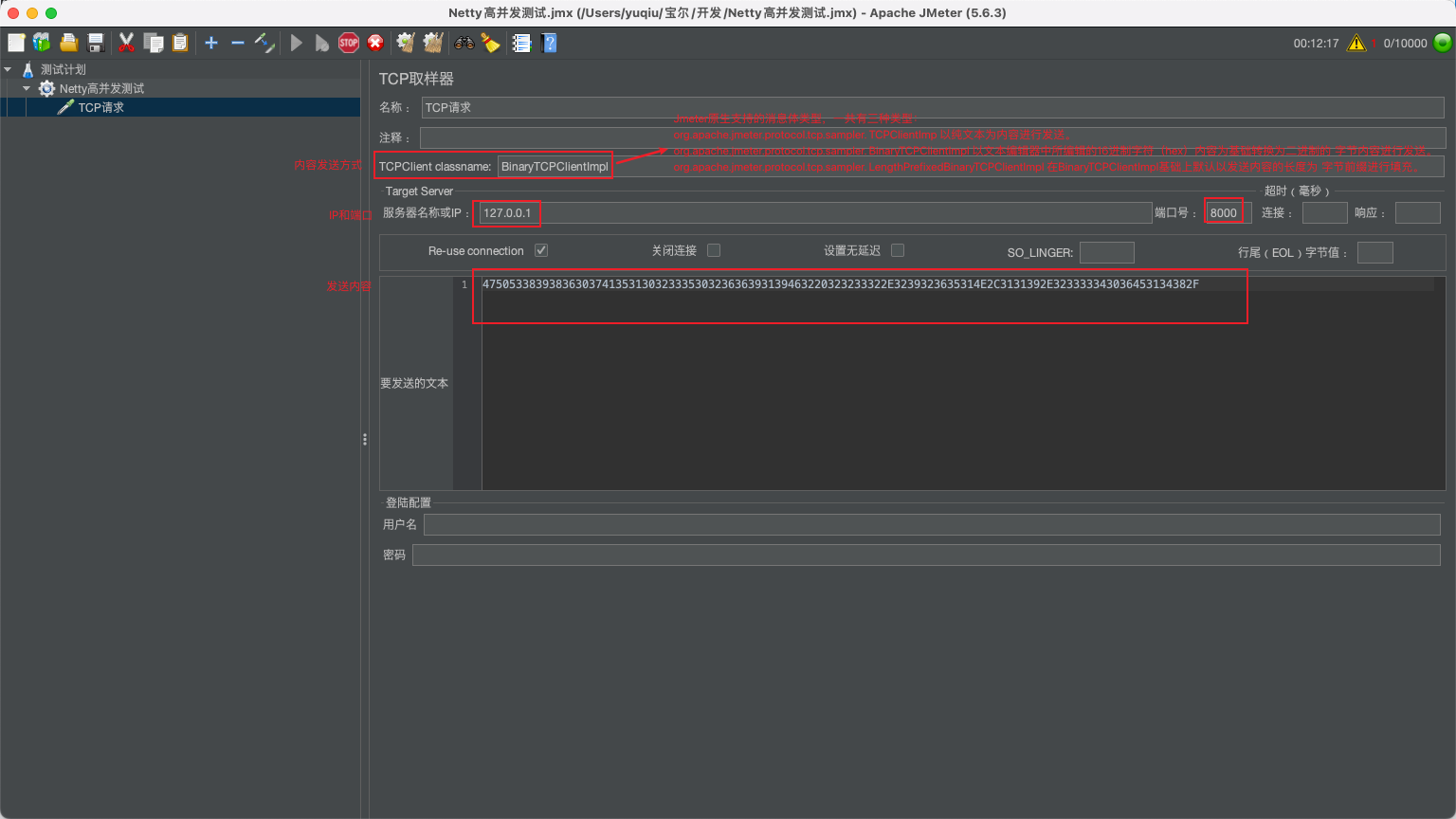Image resolution: width=1456 pixels, height=819 pixels.
Task: Click the 连接 timeout field
Action: pos(1324,212)
